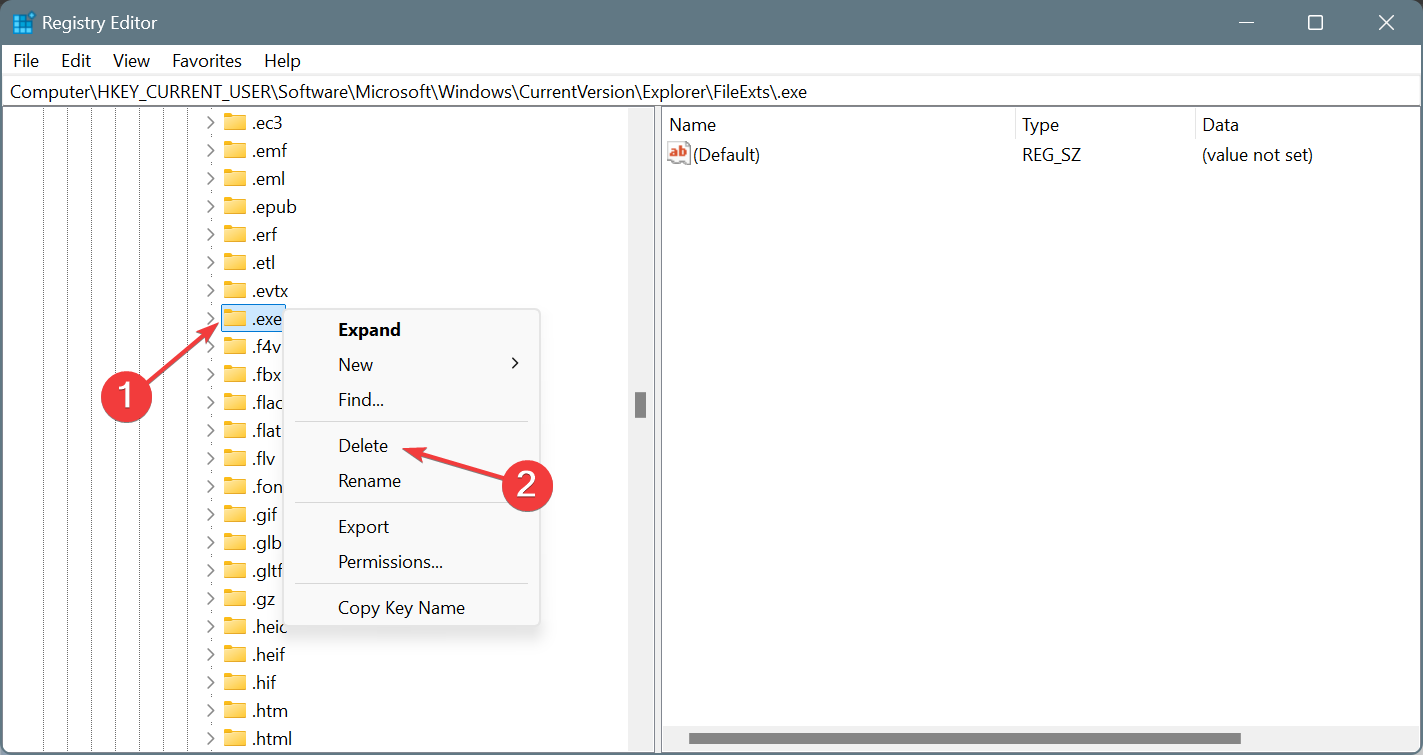Open the New submenu in context menu
The height and width of the screenshot is (755, 1423).
pyautogui.click(x=411, y=364)
